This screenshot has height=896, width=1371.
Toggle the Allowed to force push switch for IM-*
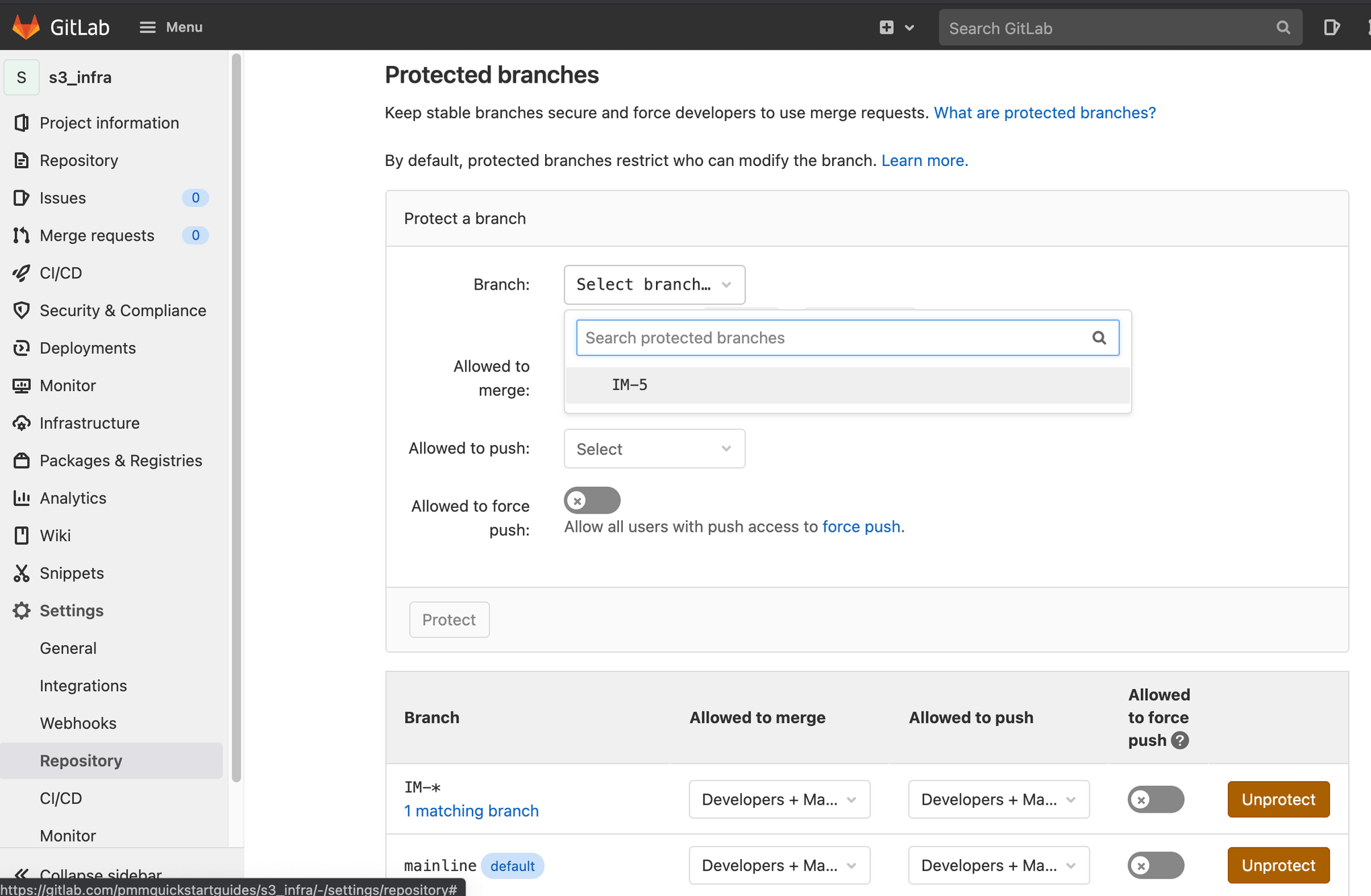pos(1156,798)
